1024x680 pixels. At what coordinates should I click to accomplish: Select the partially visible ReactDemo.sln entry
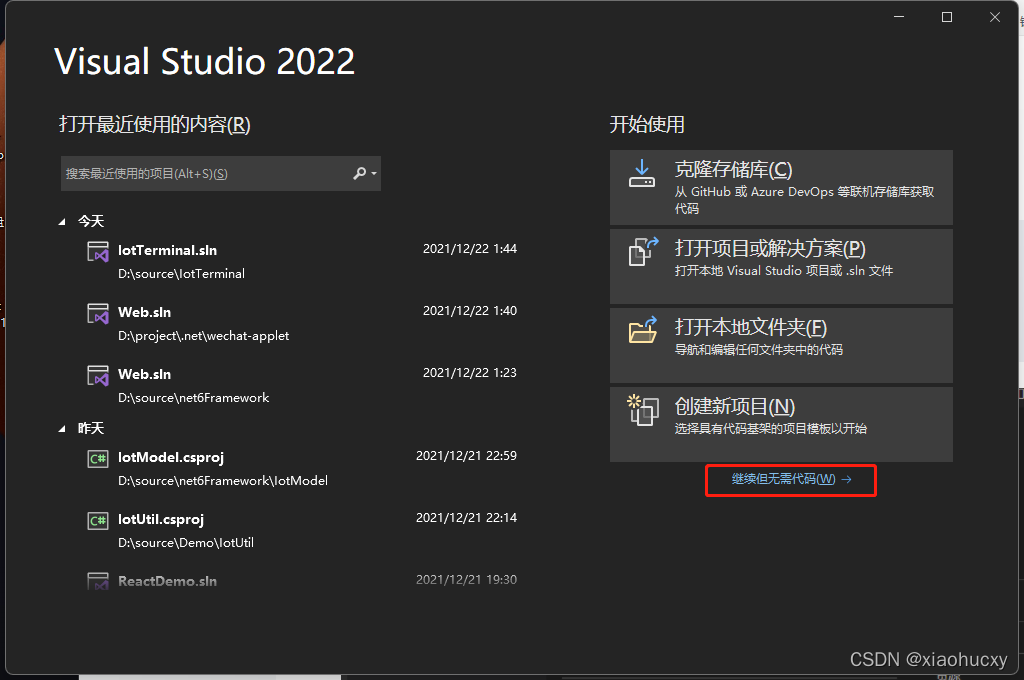(302, 581)
